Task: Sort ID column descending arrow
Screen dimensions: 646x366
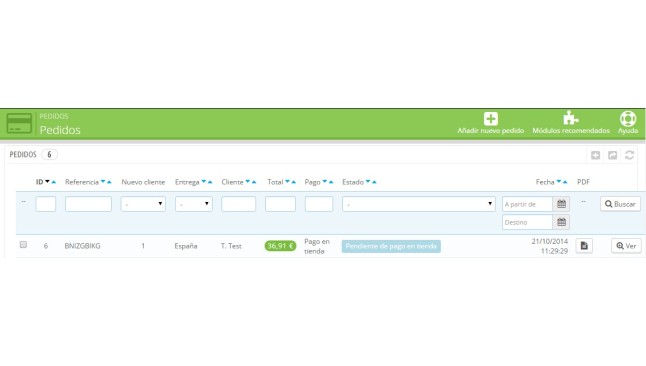Action: click(47, 181)
